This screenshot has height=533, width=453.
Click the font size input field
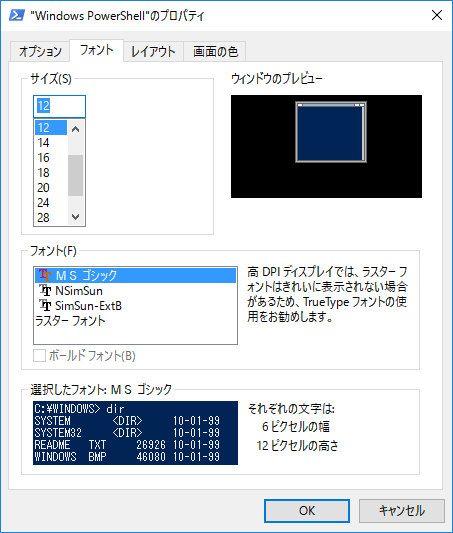point(59,106)
